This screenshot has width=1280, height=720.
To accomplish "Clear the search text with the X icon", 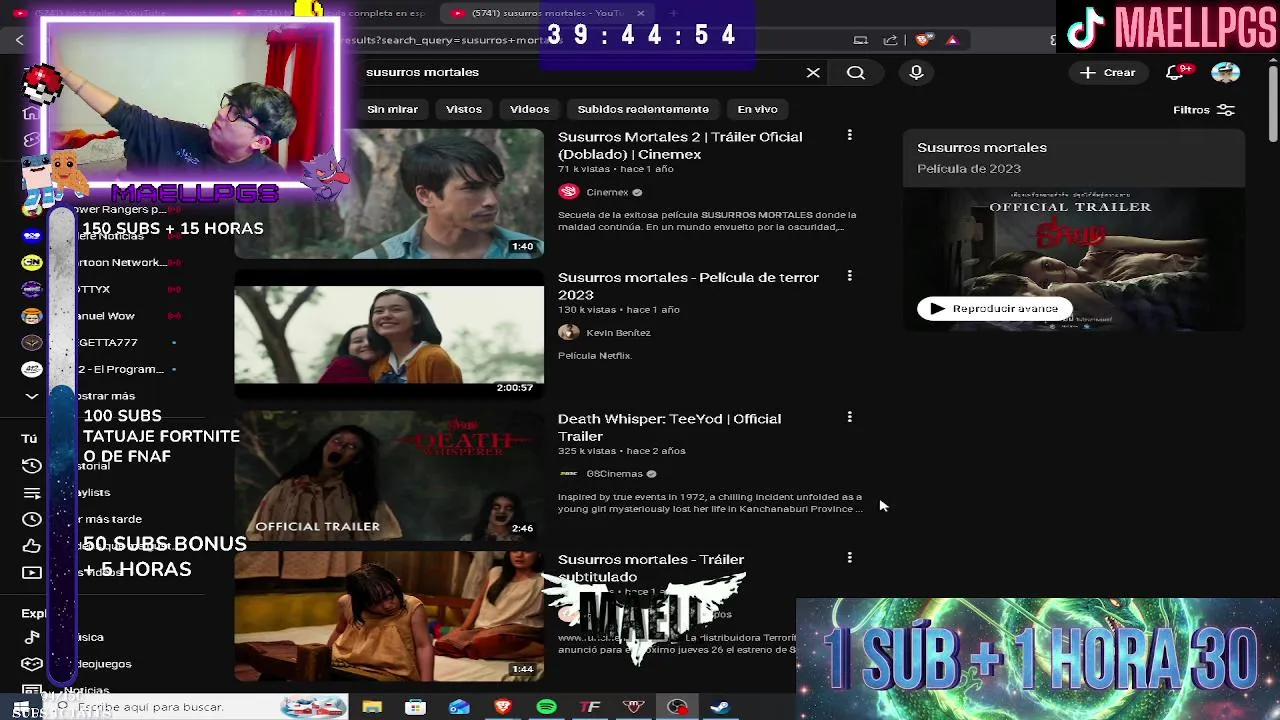I will tap(813, 73).
